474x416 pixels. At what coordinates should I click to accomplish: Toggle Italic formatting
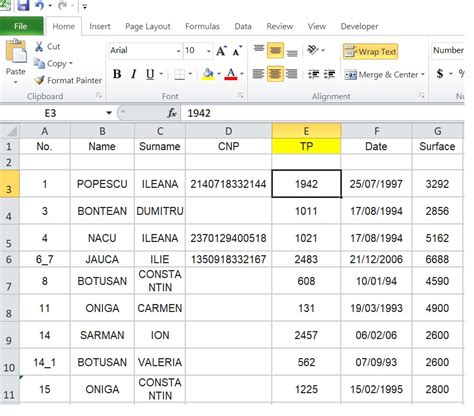[134, 74]
